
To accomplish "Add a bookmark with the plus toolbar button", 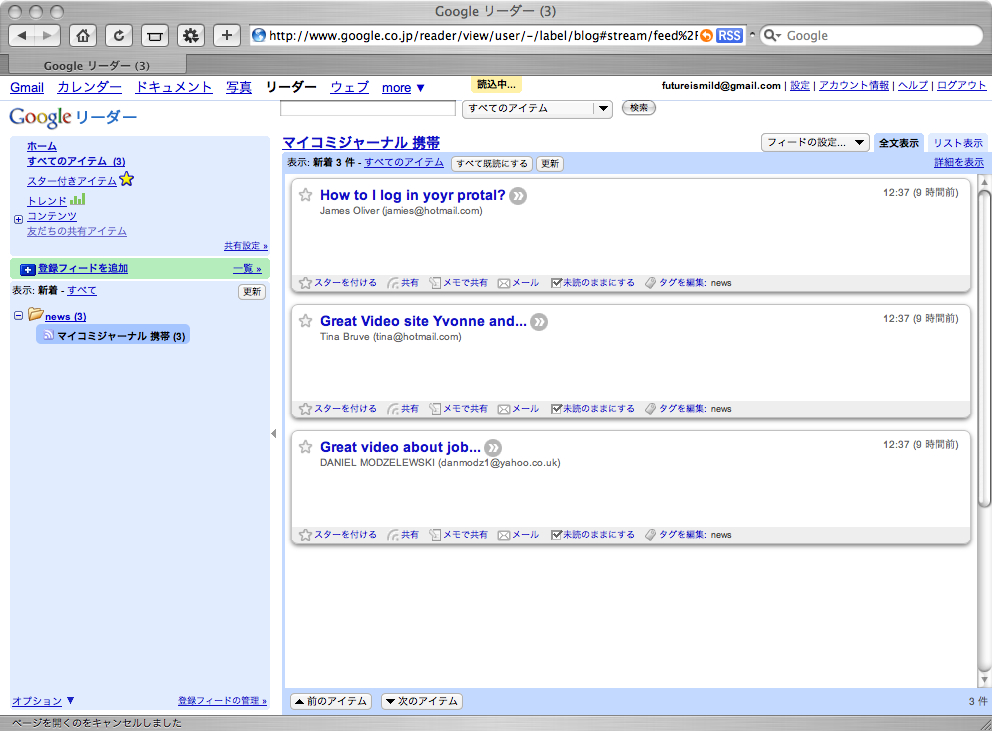I will click(226, 35).
